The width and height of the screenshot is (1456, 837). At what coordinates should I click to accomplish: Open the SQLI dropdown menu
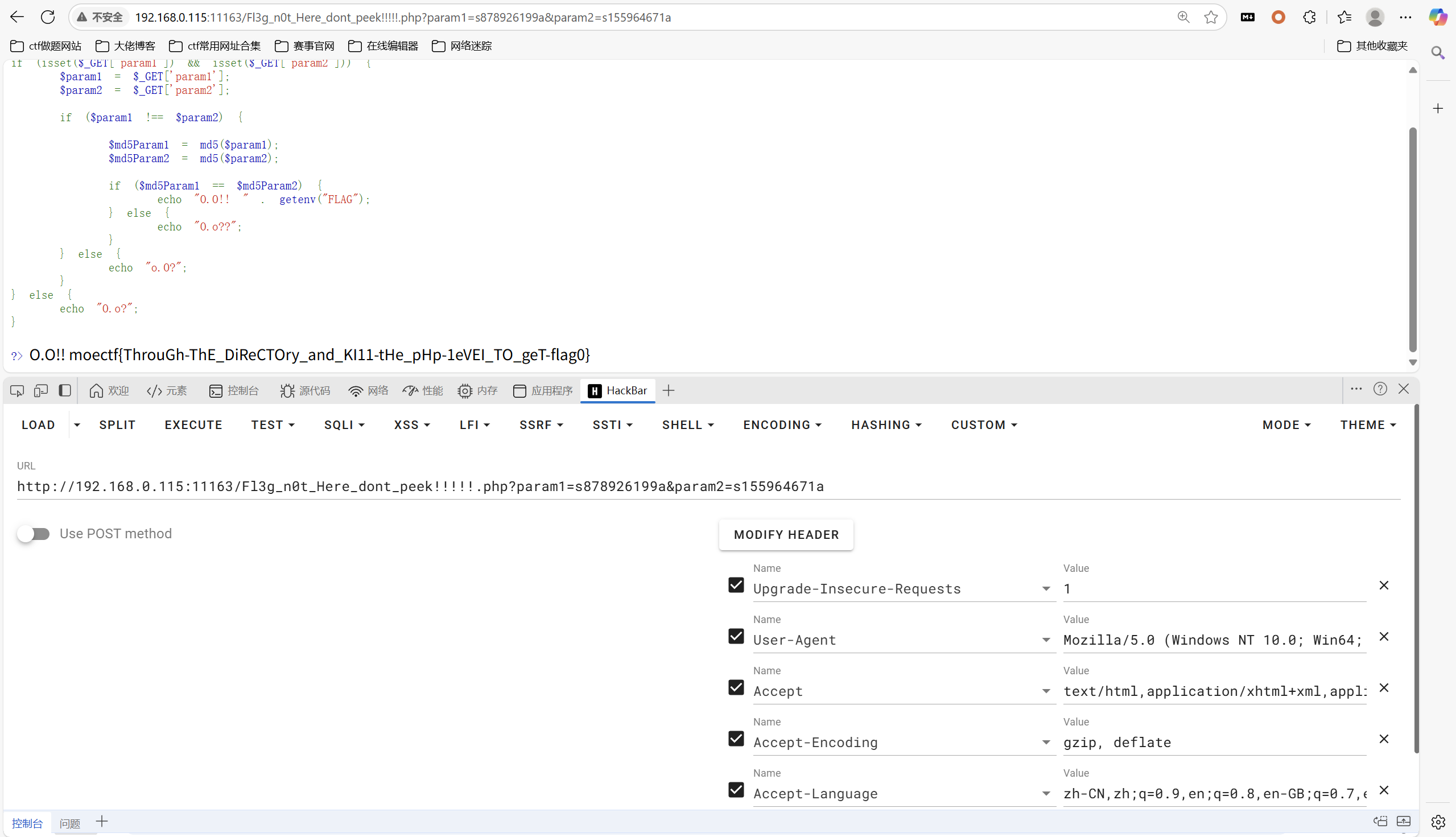point(344,425)
